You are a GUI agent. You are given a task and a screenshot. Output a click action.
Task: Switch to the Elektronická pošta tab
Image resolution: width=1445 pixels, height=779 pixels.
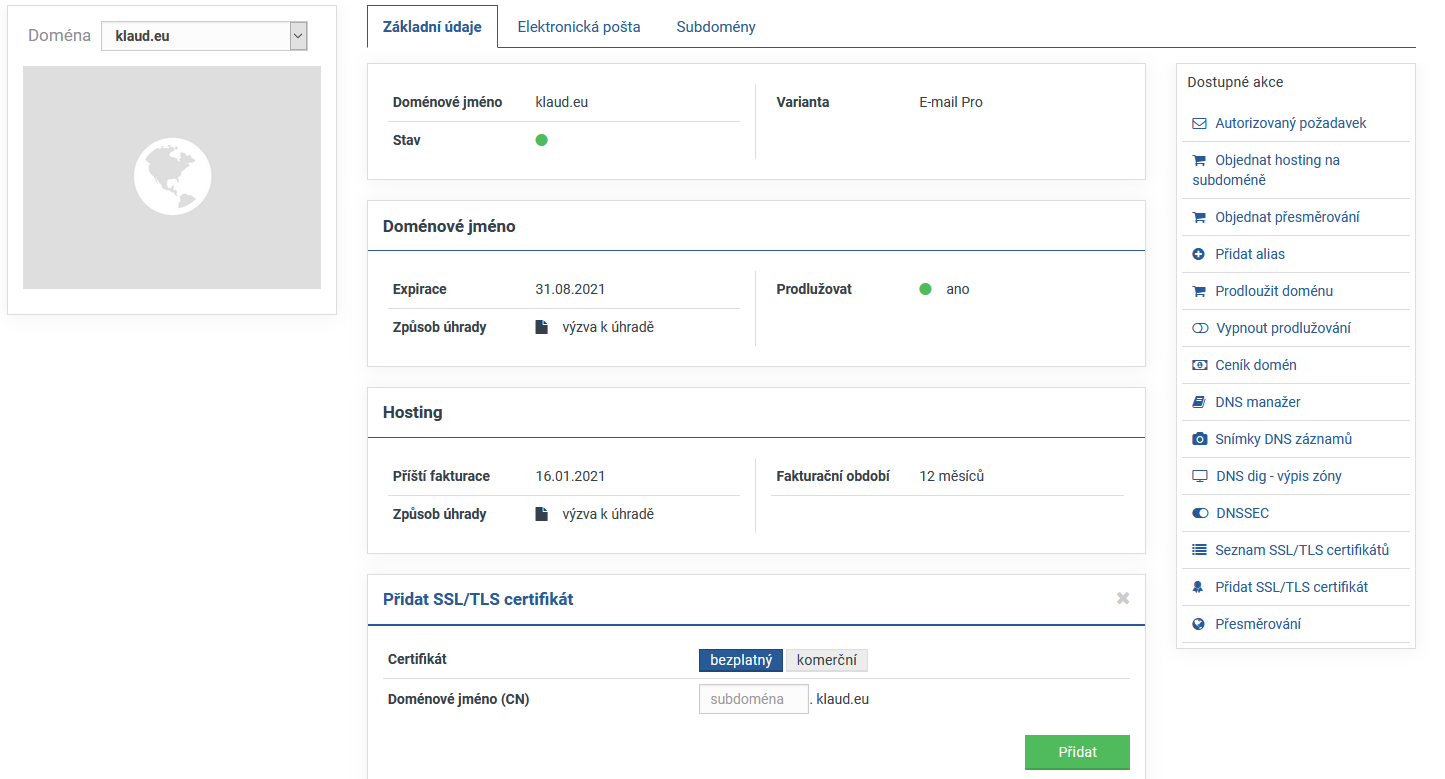(578, 27)
